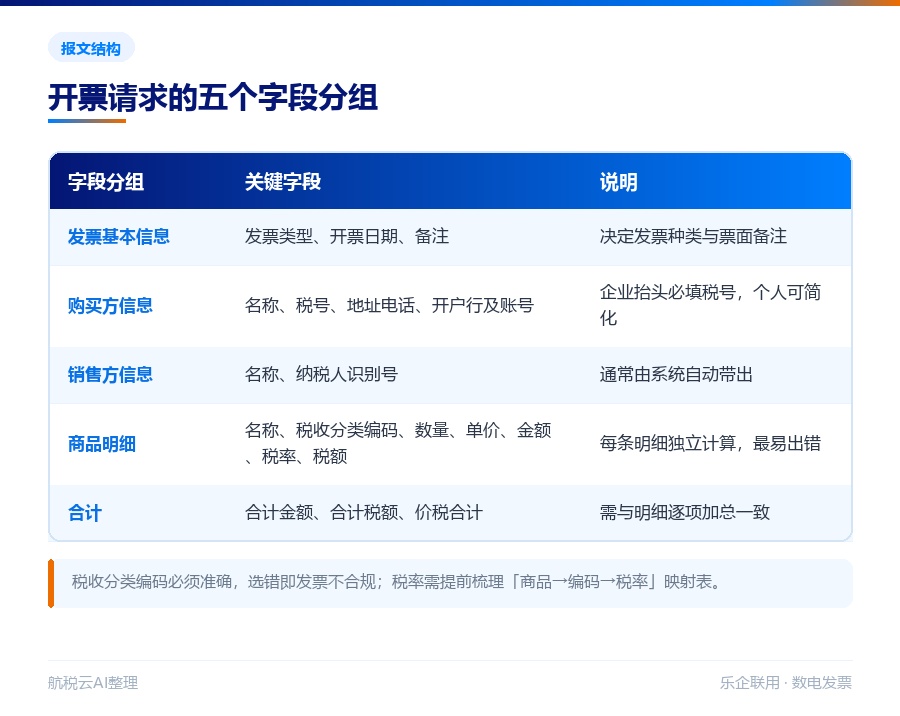The height and width of the screenshot is (716, 900).
Task: Click the cell 名称、纳税人识别号
Action: [x=321, y=374]
